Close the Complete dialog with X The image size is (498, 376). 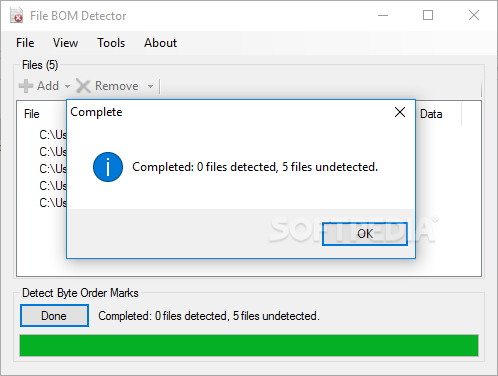pyautogui.click(x=400, y=112)
